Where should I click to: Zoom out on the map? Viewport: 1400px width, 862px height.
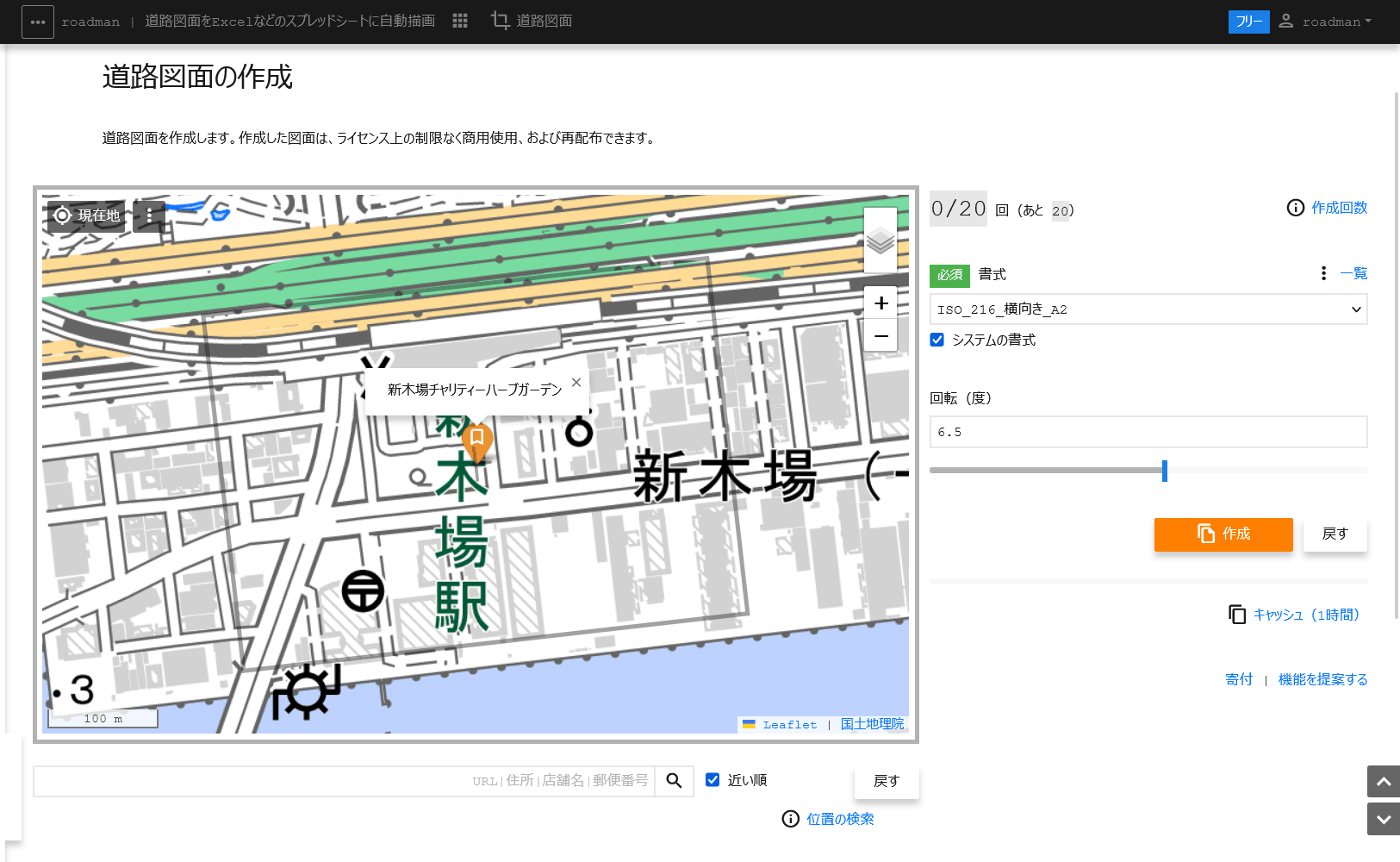[x=880, y=335]
